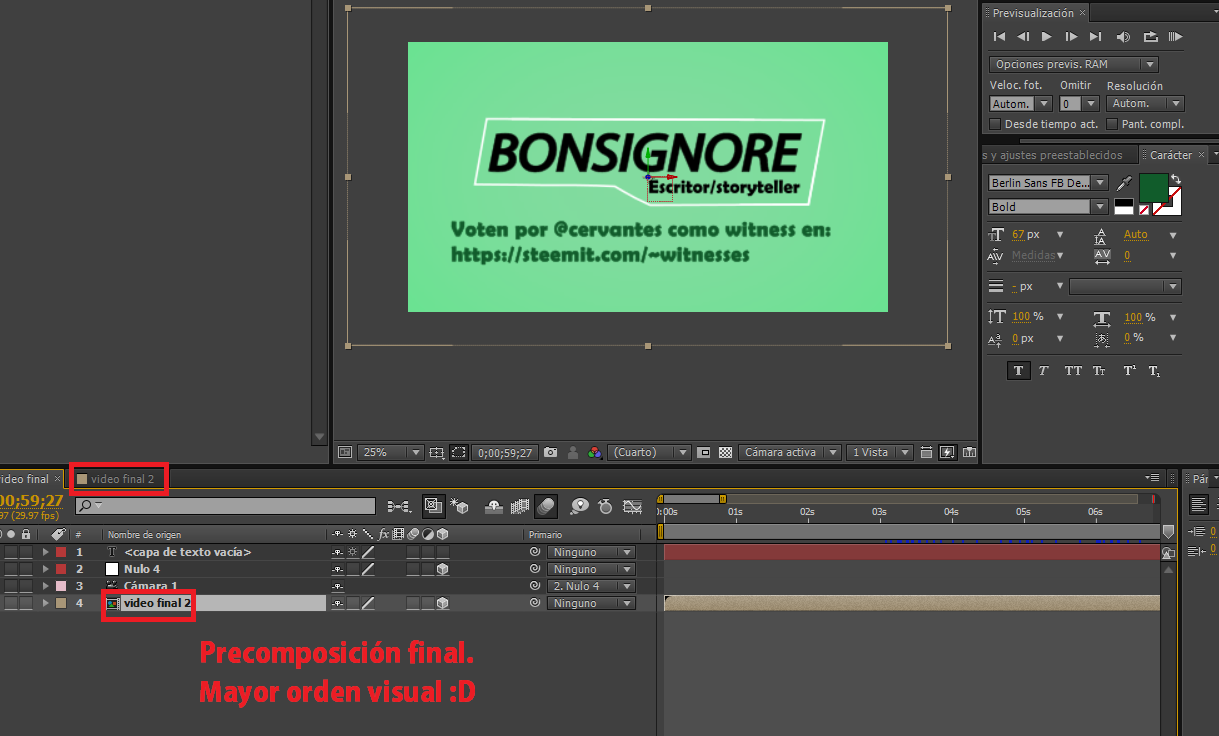Start RAM preview with the rightmost preview icon
1219x736 pixels.
point(1175,37)
